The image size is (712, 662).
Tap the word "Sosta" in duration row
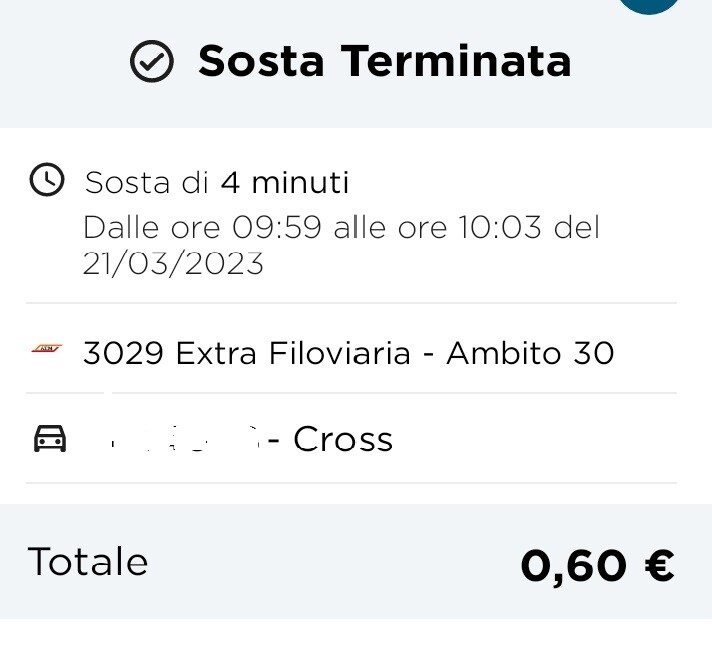(127, 183)
